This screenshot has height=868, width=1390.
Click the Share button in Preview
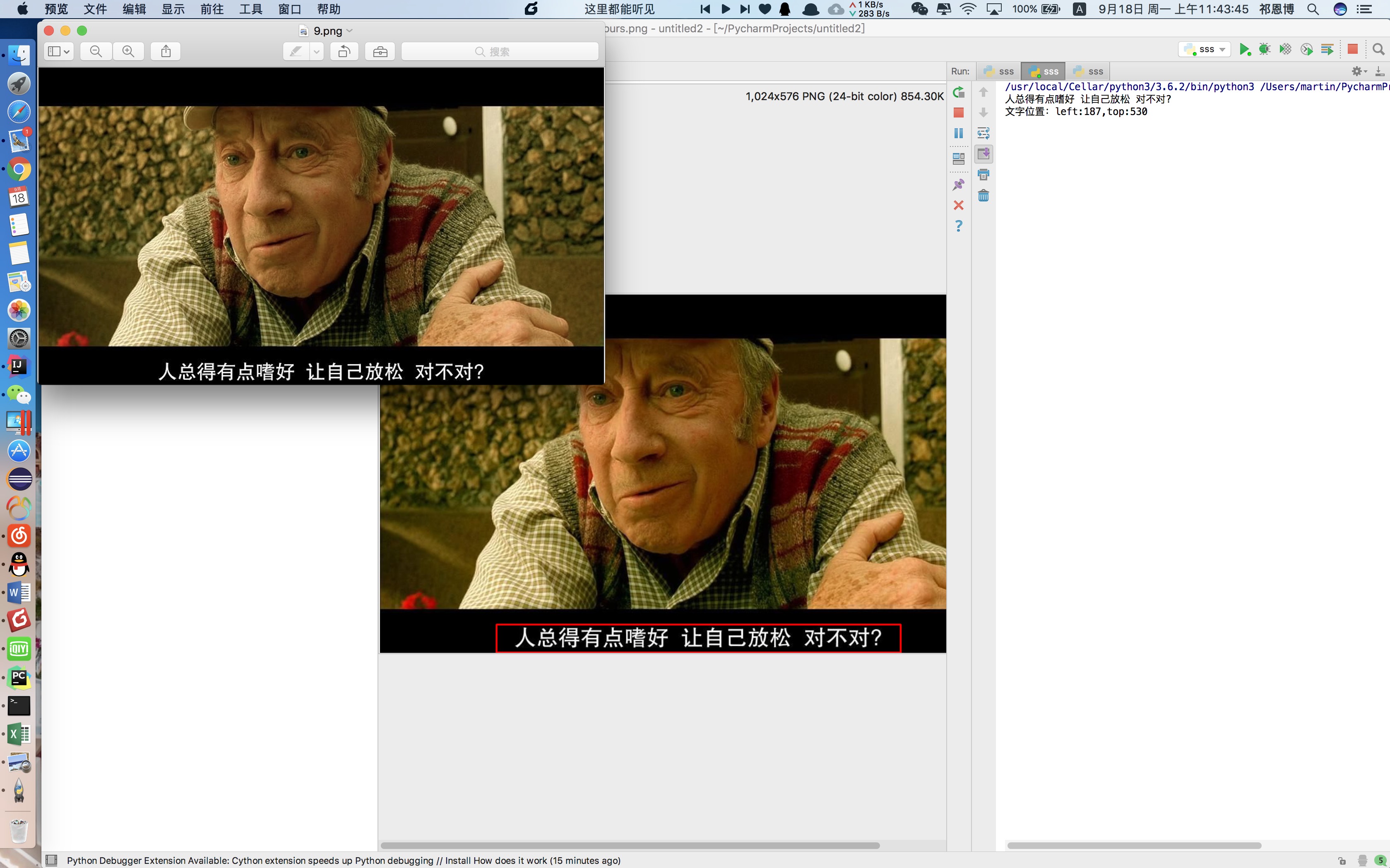166,52
